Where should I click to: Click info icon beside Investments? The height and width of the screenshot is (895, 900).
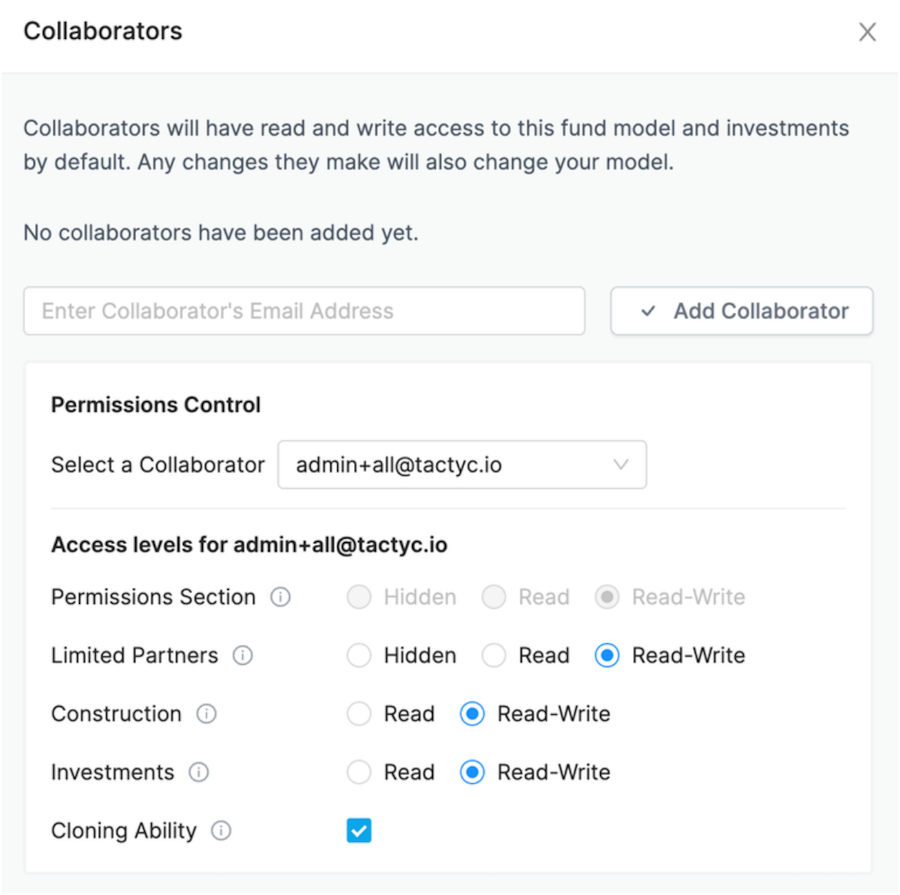pyautogui.click(x=199, y=772)
